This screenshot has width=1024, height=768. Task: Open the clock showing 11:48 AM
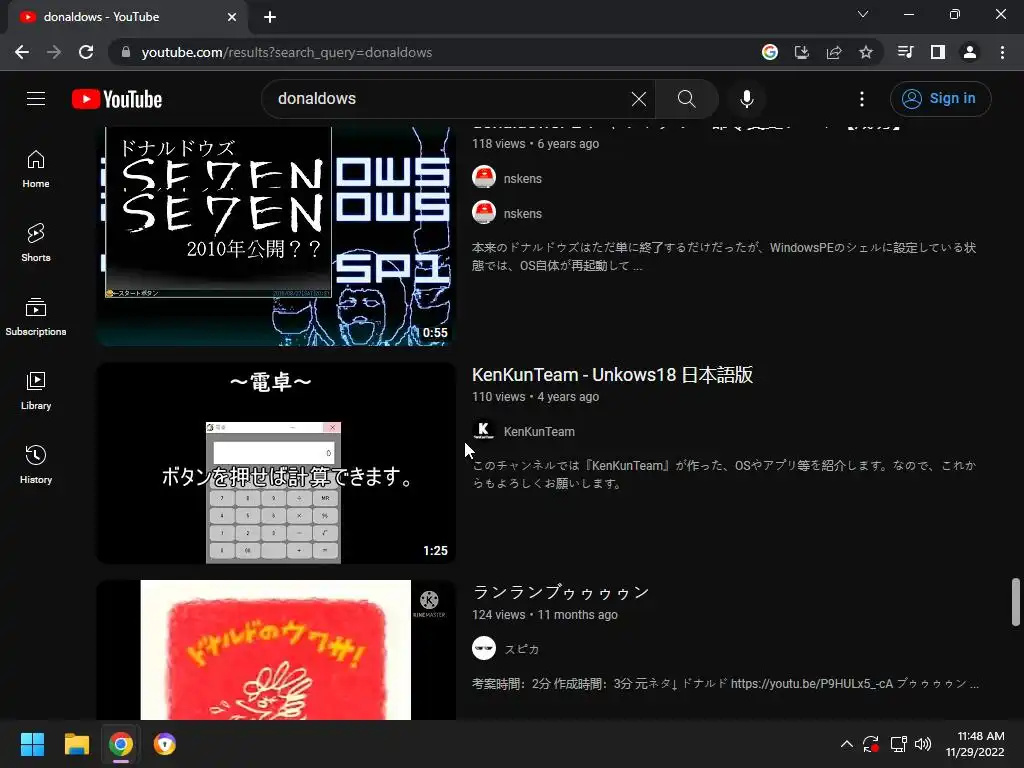pos(975,744)
